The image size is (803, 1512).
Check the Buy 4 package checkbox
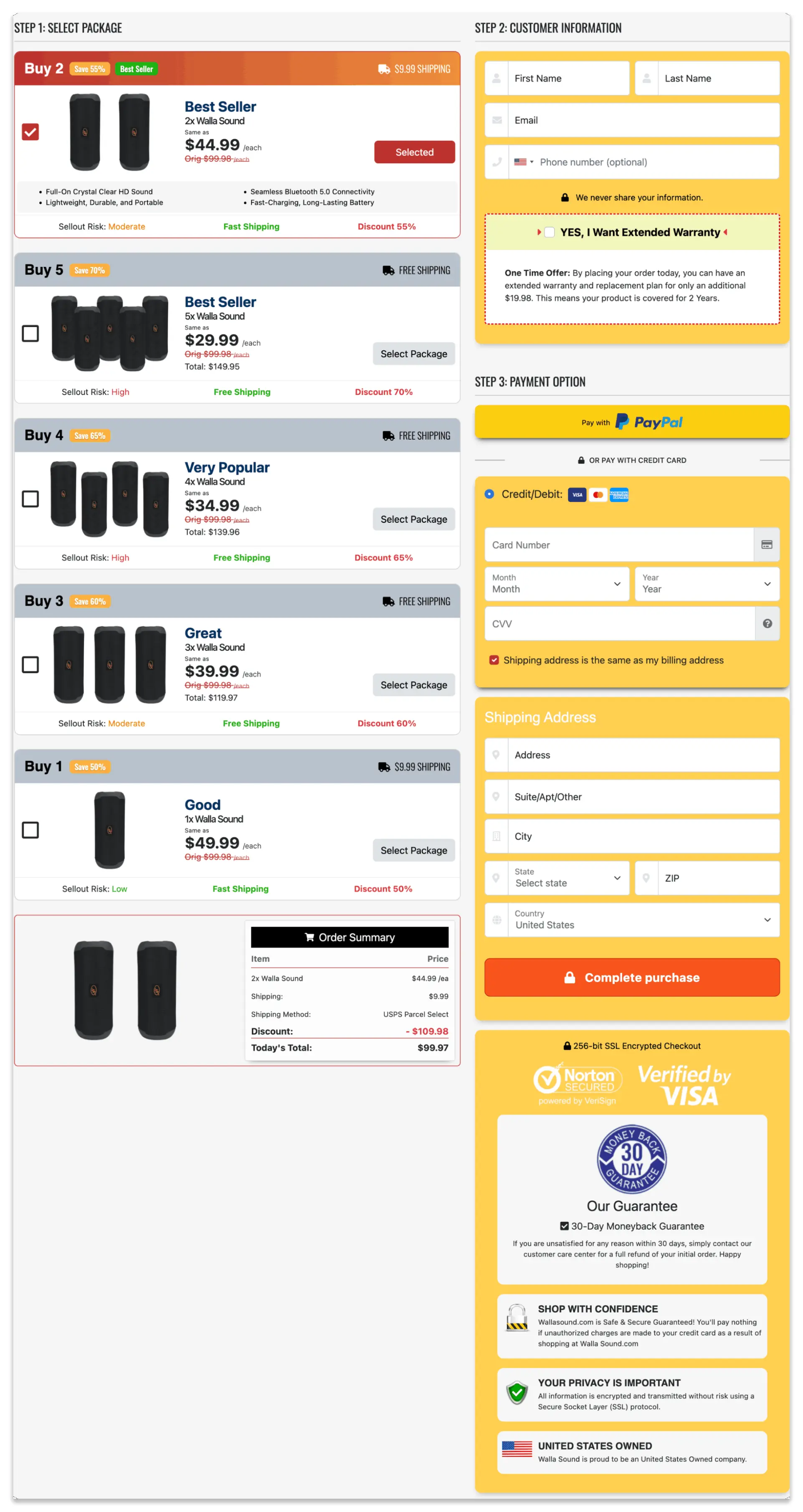click(30, 499)
